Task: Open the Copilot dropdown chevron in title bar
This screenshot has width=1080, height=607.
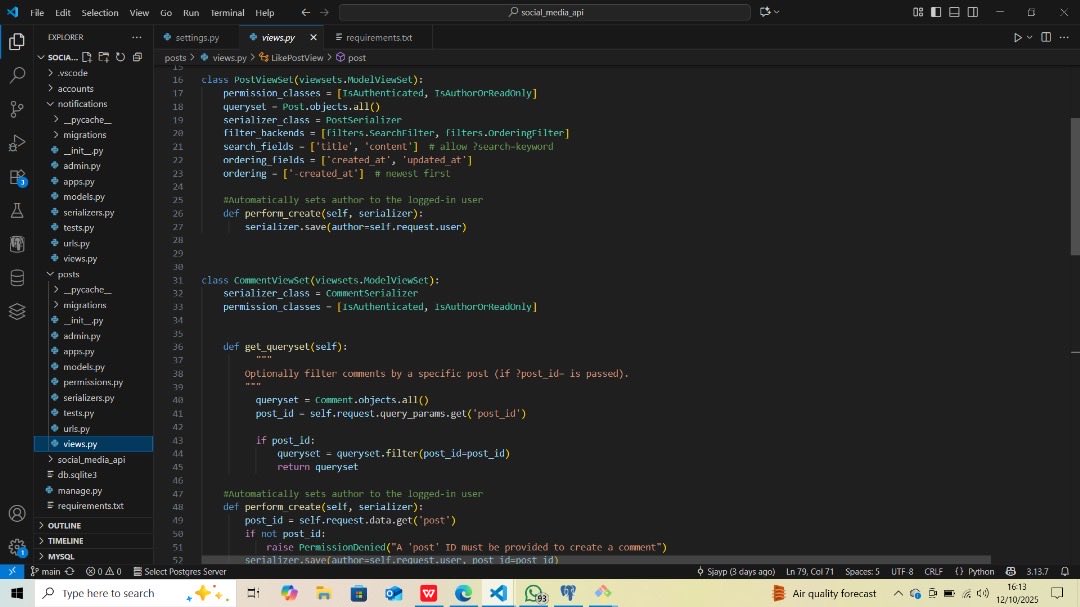Action: (x=777, y=12)
